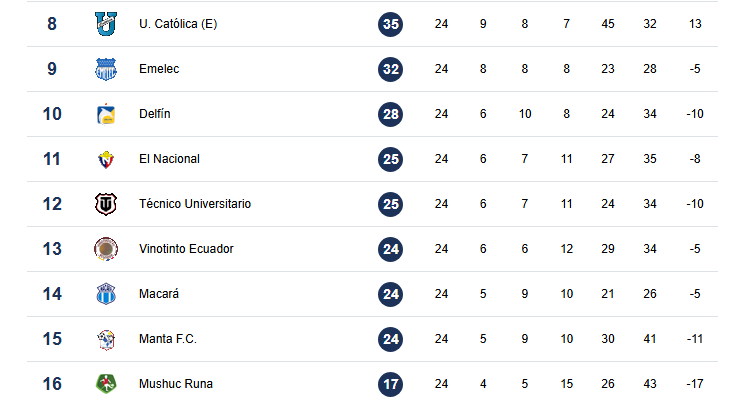This screenshot has width=730, height=412.
Task: Click the Manta F.C. team logo
Action: (x=105, y=339)
